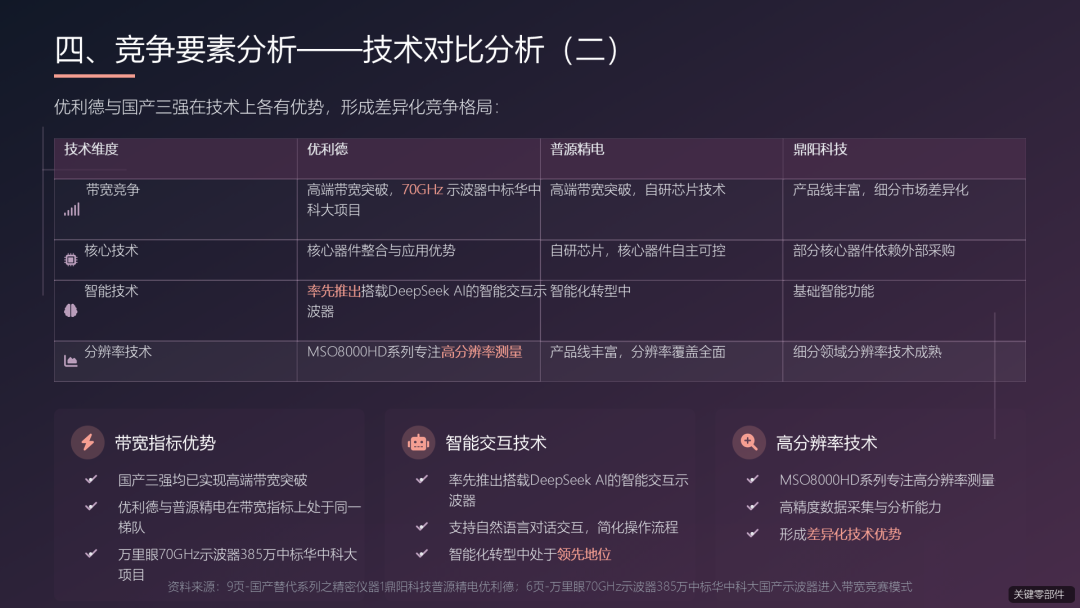Image resolution: width=1080 pixels, height=608 pixels.
Task: Select the brain icon beside 智能技术
Action: coord(70,311)
